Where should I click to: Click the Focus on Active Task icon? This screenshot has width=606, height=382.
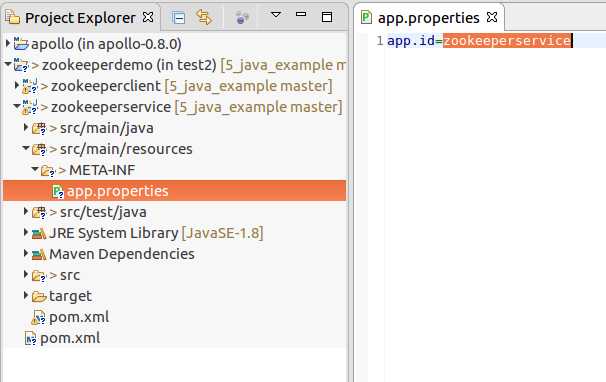pos(242,17)
